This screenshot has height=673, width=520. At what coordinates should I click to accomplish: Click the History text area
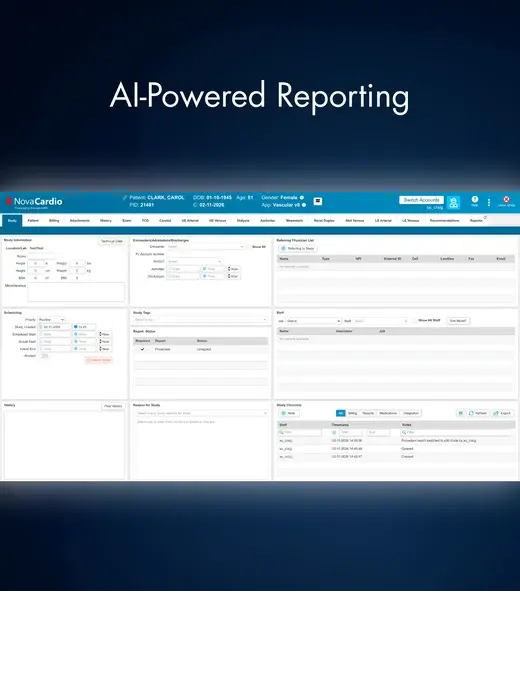tap(64, 445)
